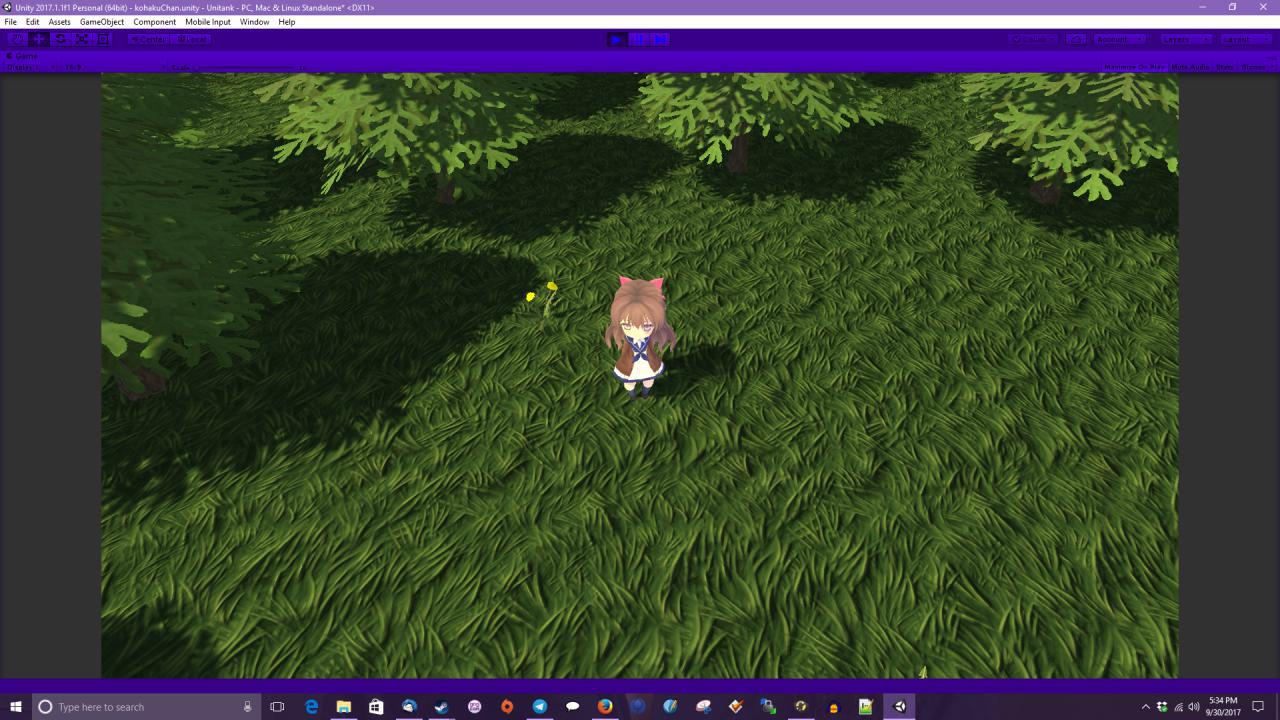
Task: Click the Stats button
Action: point(1225,67)
